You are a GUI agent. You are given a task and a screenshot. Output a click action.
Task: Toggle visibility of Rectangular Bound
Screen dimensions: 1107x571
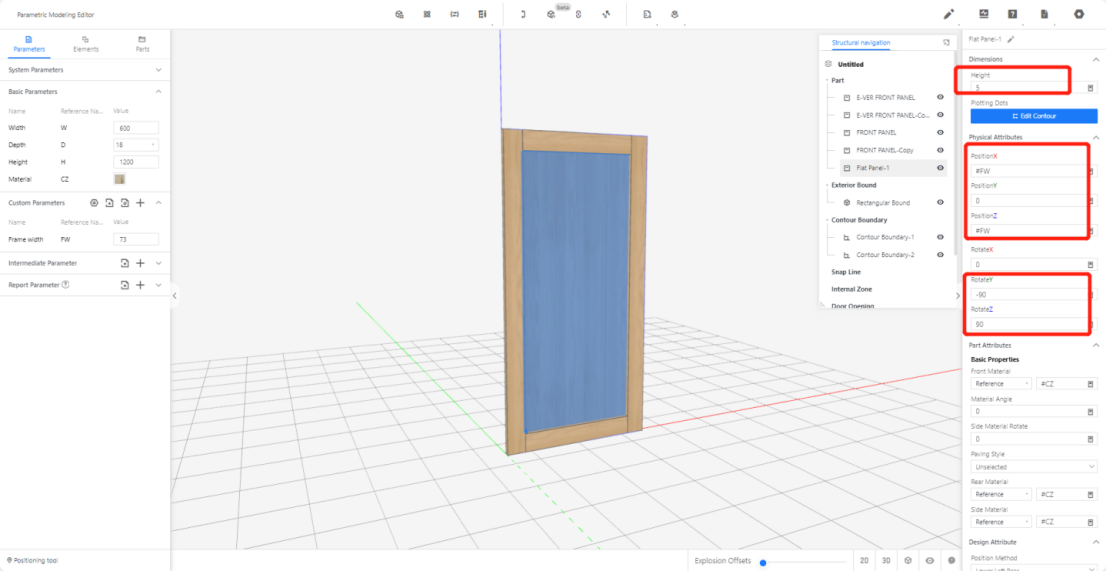click(x=940, y=203)
